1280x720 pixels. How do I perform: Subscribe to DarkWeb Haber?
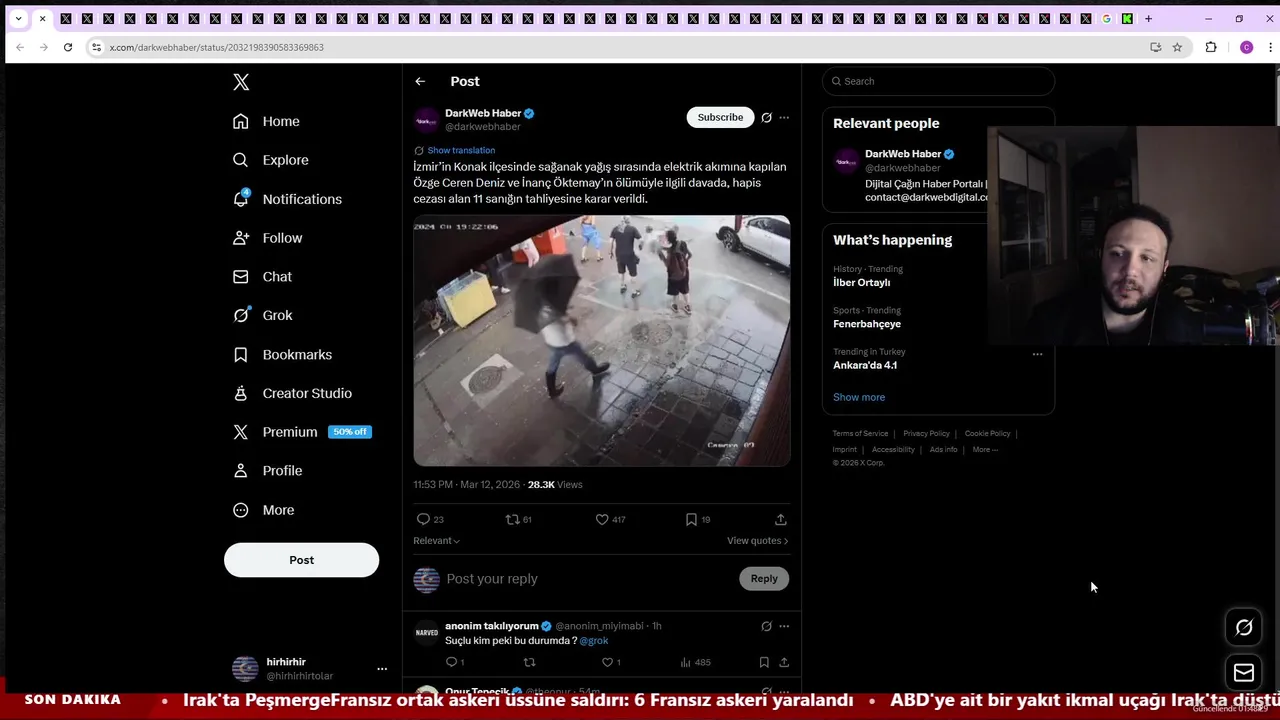pos(720,117)
